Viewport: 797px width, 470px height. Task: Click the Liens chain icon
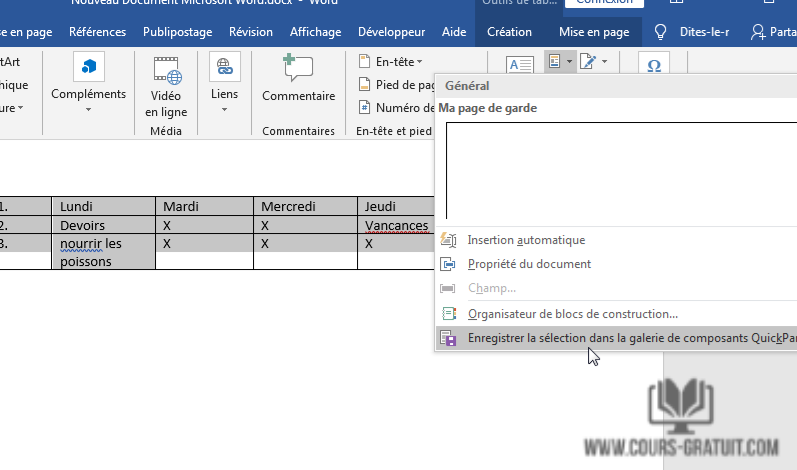tap(224, 67)
